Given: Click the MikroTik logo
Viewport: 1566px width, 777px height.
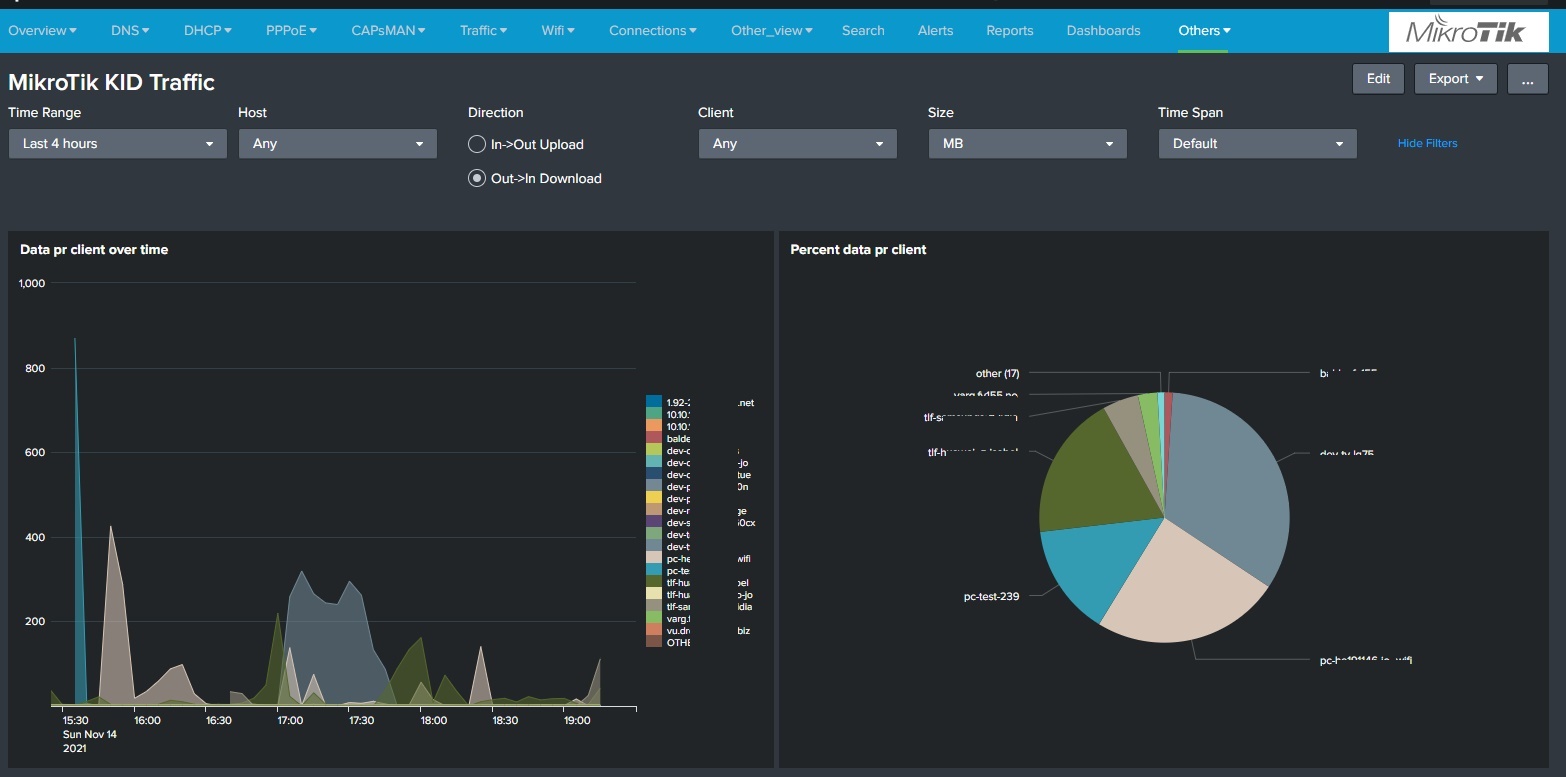Looking at the screenshot, I should click(x=1466, y=32).
